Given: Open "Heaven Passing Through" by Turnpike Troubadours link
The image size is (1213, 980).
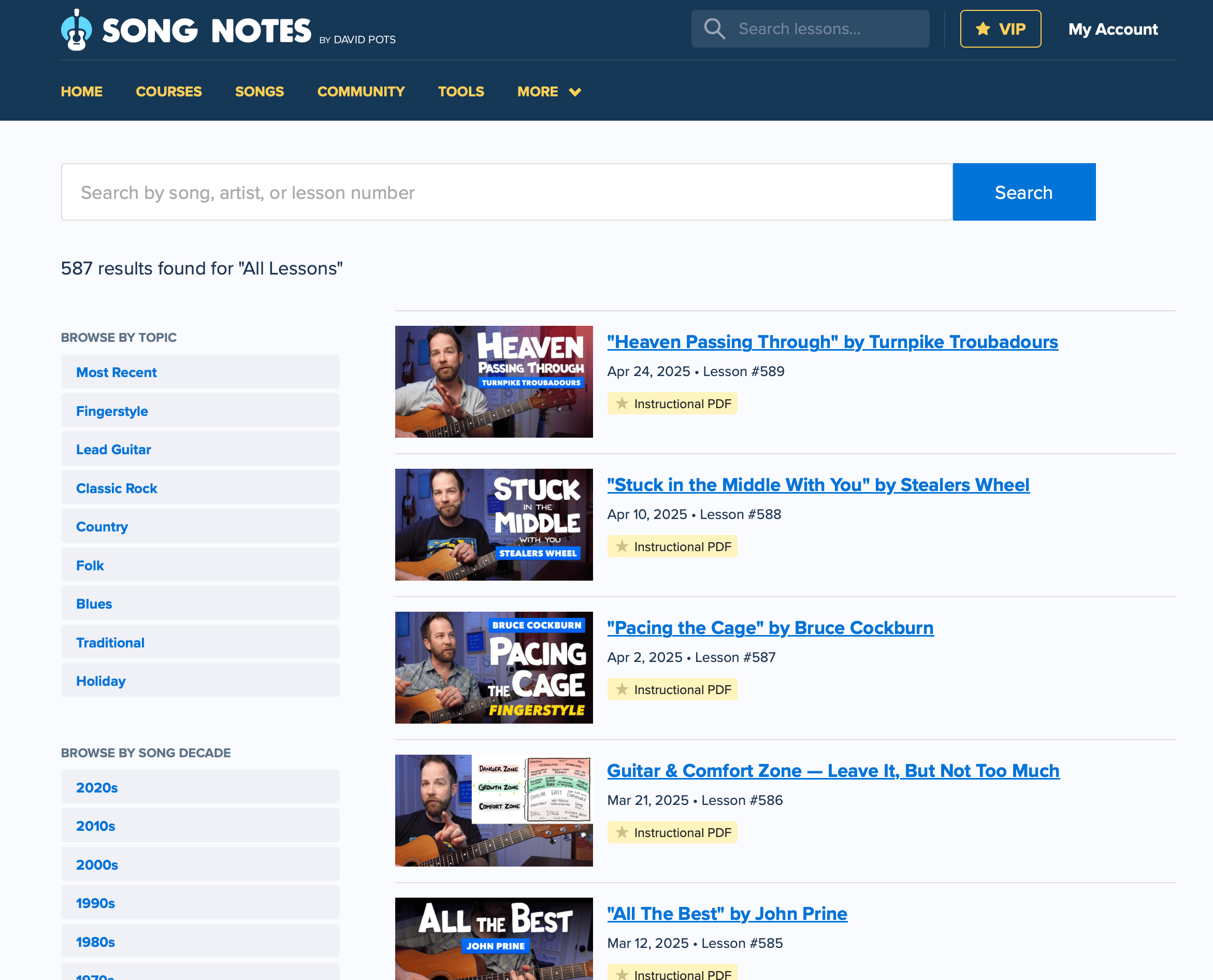Looking at the screenshot, I should tap(832, 341).
